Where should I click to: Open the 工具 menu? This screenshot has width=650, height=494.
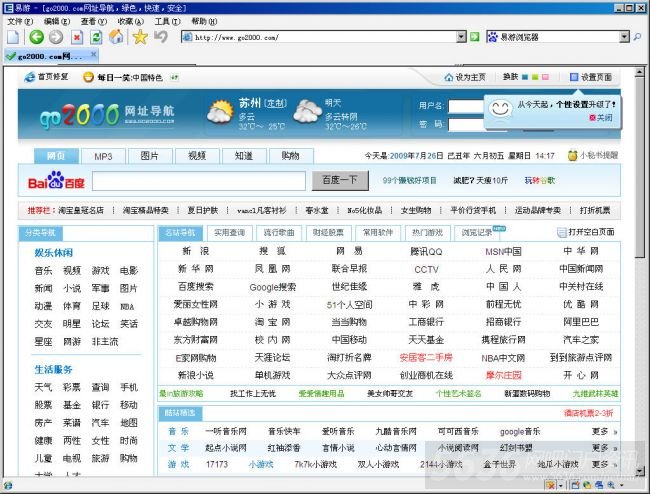[x=167, y=21]
